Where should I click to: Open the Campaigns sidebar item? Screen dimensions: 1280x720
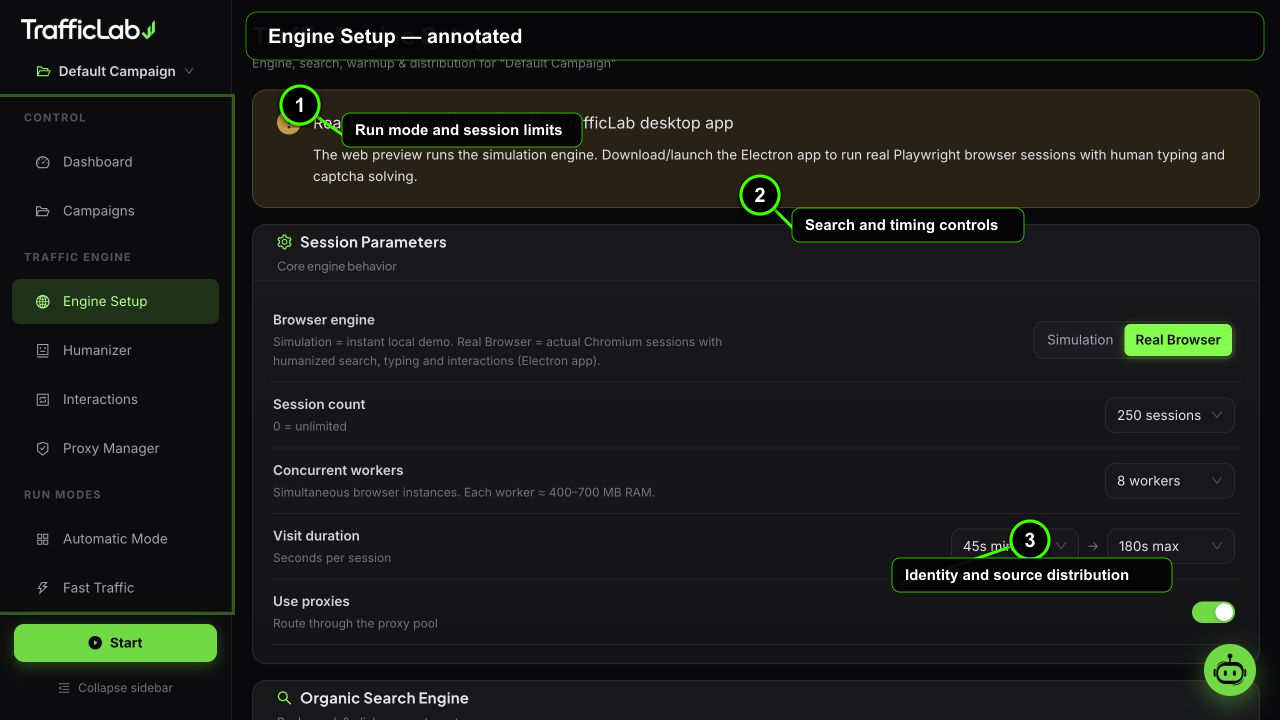(x=115, y=211)
